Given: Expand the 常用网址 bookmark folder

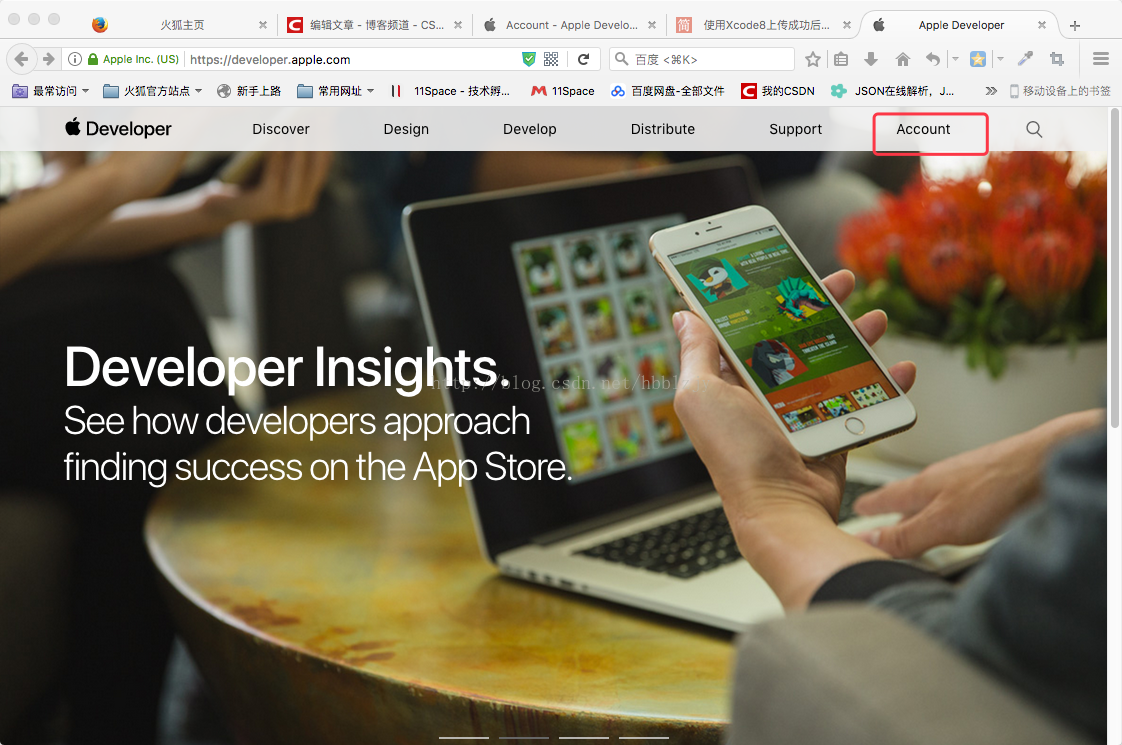Looking at the screenshot, I should tap(336, 91).
